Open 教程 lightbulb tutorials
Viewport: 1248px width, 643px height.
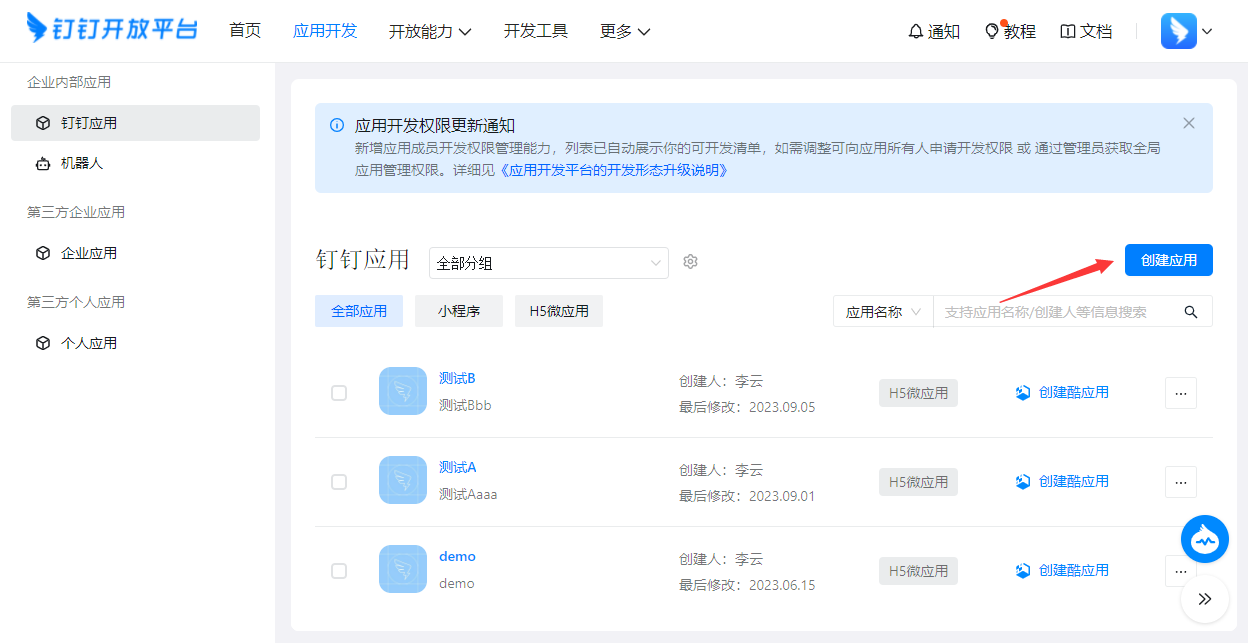1009,31
